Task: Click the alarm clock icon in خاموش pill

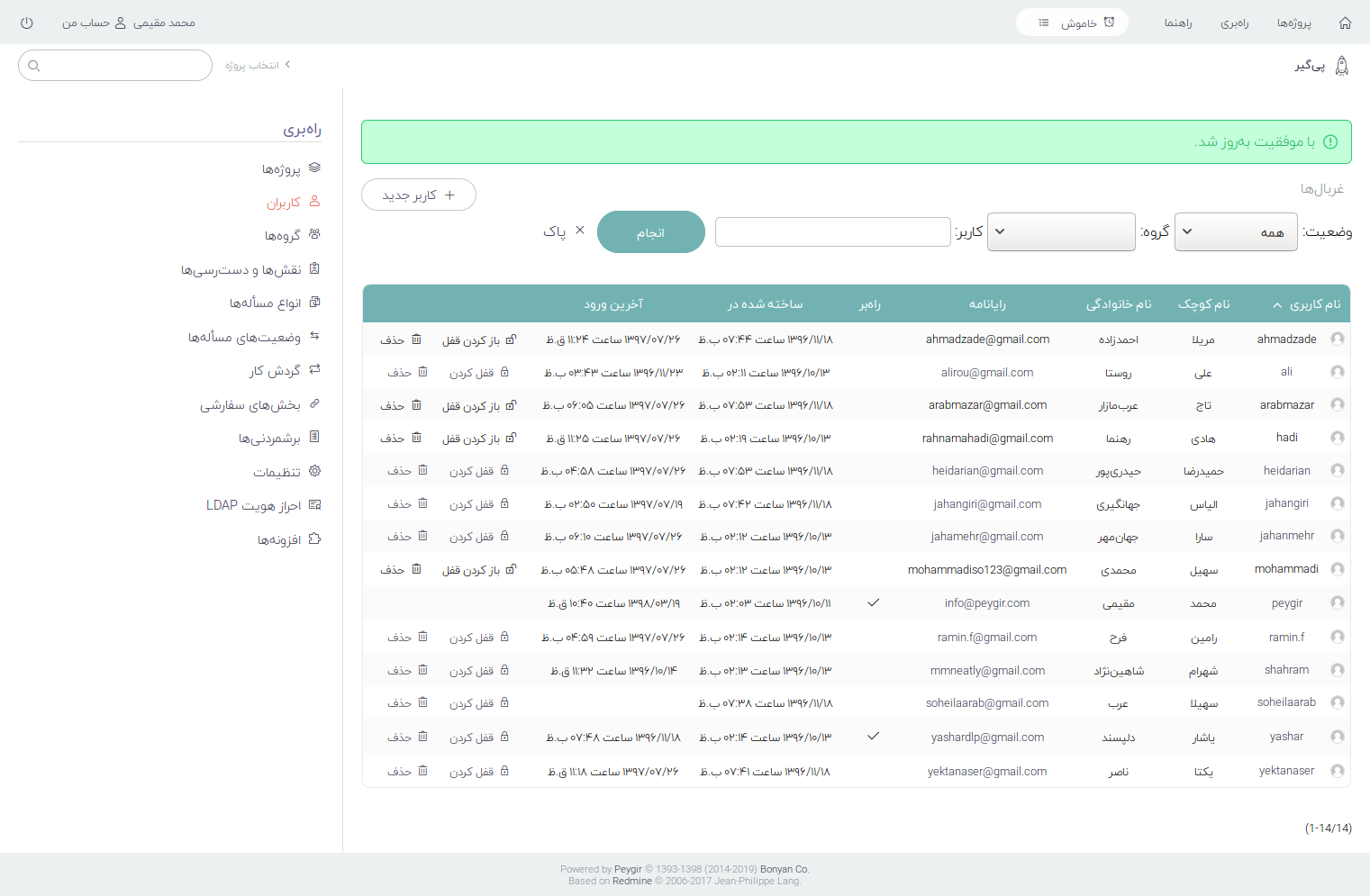Action: (x=1109, y=23)
